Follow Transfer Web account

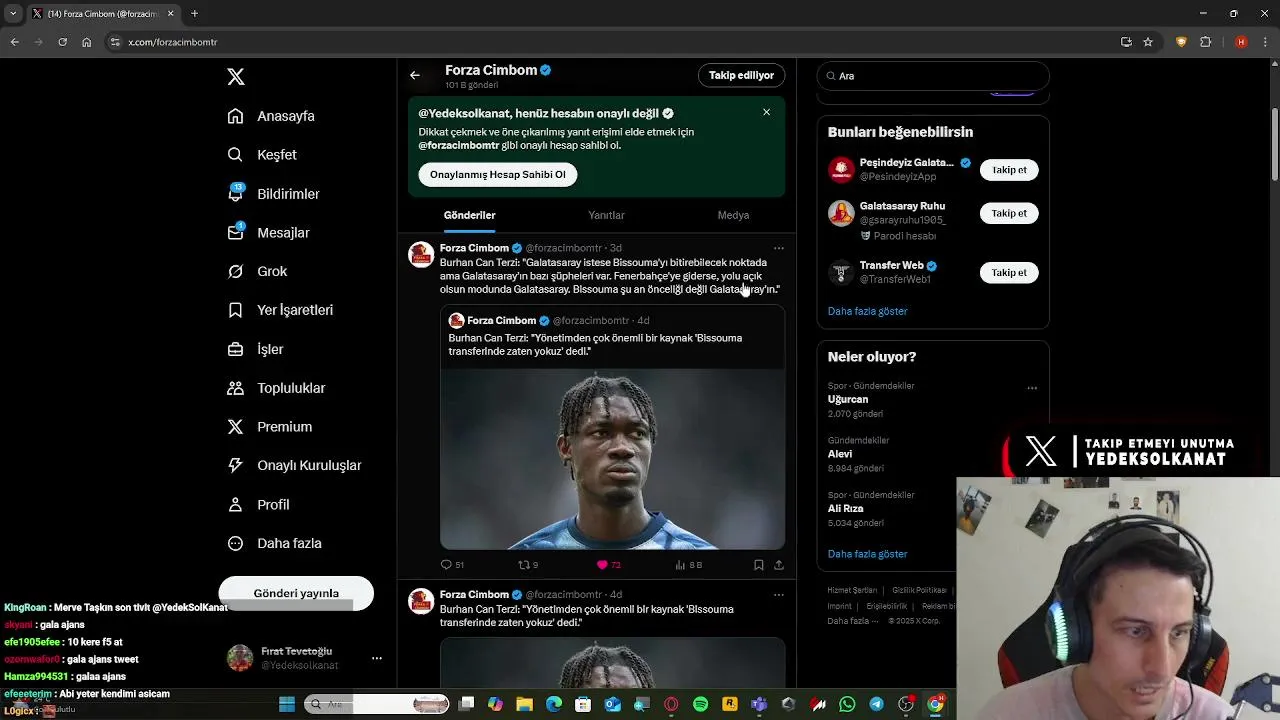1009,272
